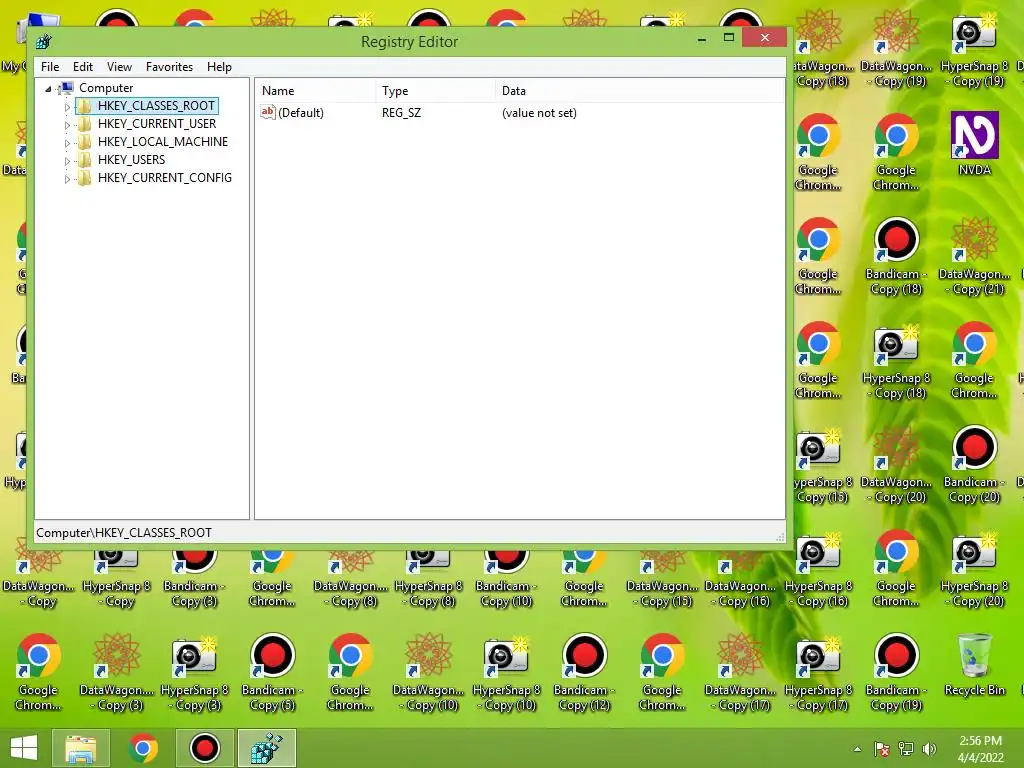Select HyperSnap 8 - Copy (18) desktop icon
The image size is (1024, 768).
click(x=896, y=360)
